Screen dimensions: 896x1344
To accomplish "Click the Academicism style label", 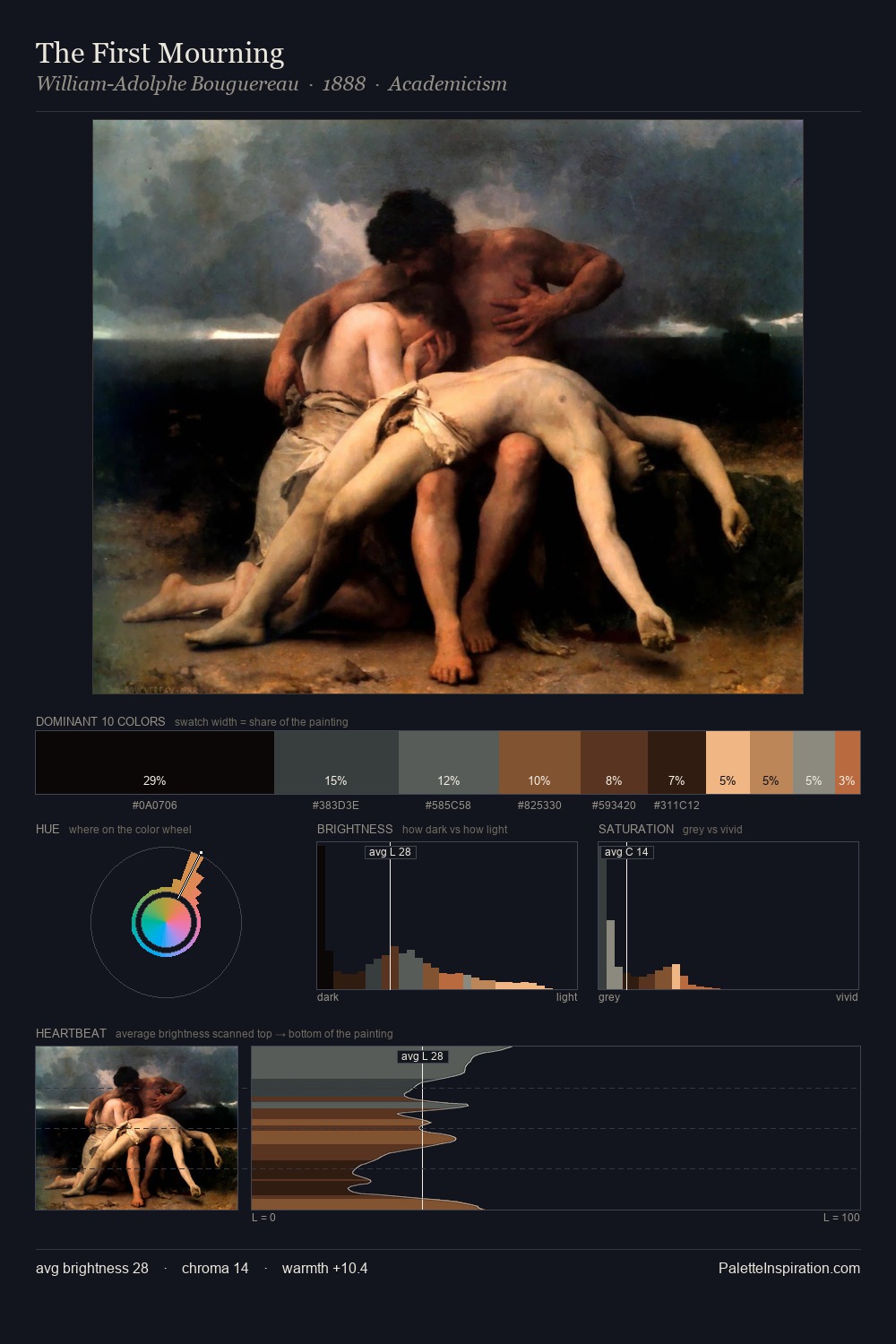I will [447, 84].
